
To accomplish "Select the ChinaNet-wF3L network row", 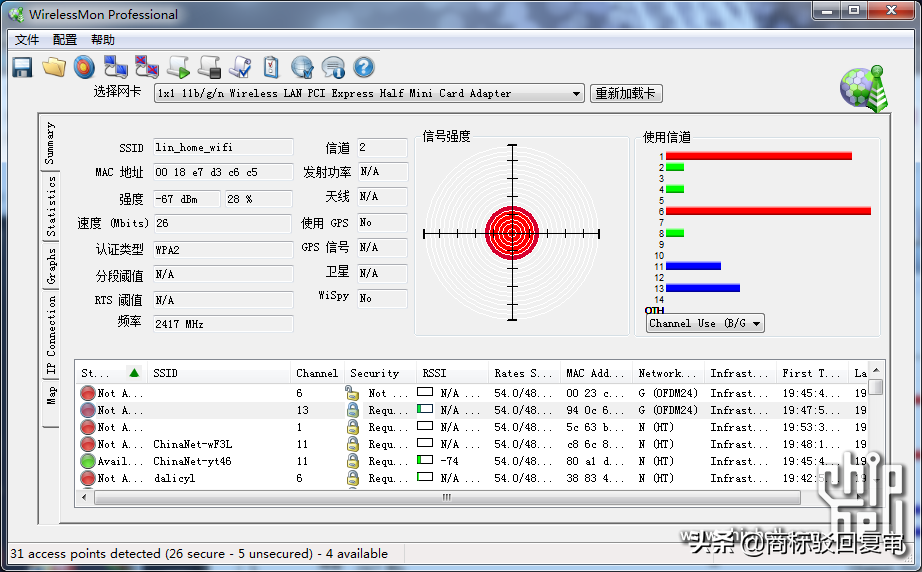I will pyautogui.click(x=473, y=444).
